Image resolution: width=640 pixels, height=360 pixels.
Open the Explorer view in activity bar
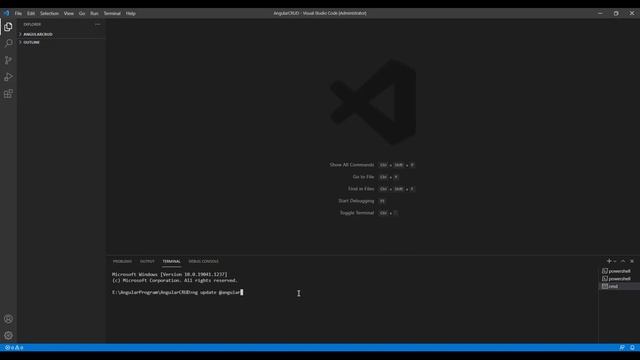tap(8, 27)
